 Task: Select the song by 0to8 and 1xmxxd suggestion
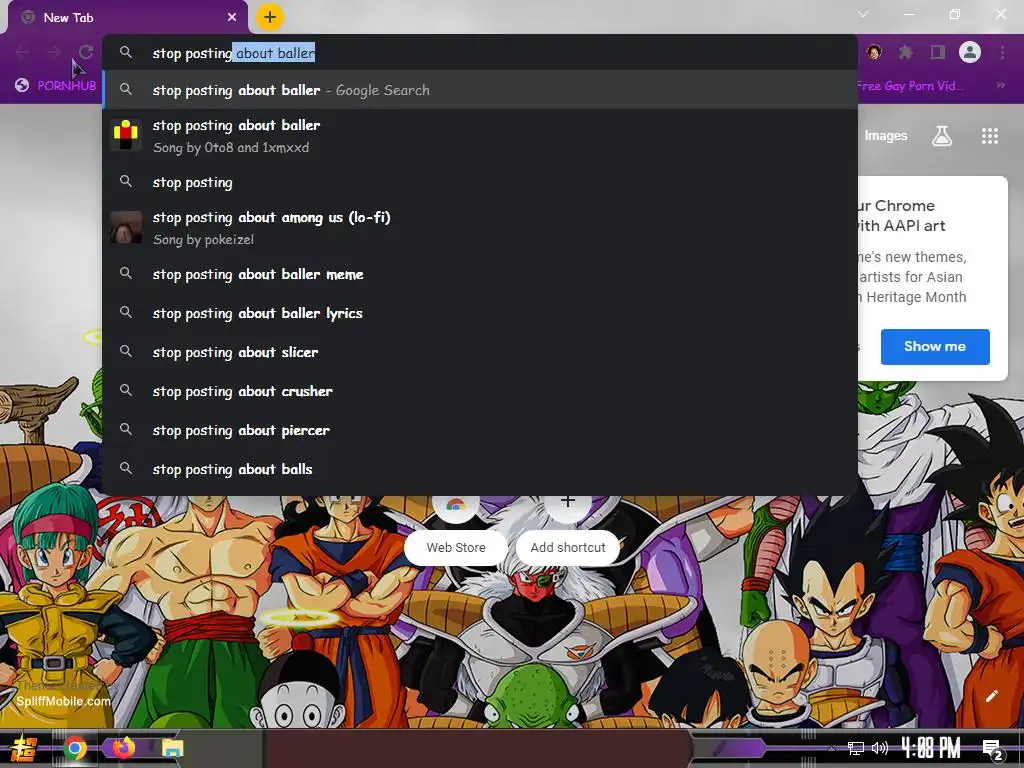coord(480,136)
